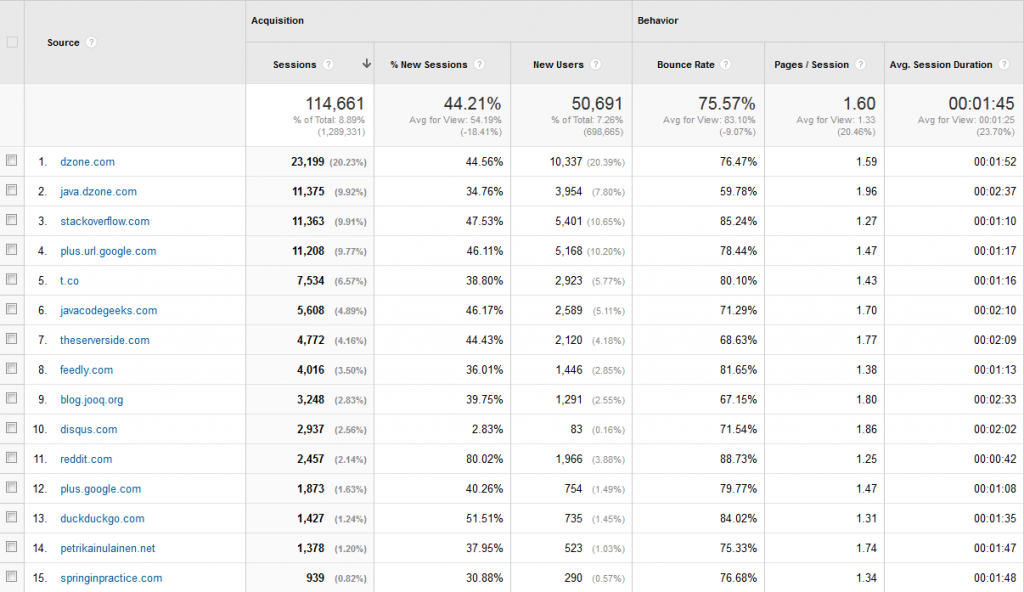
Task: Open the disqus.com source link
Action: pos(89,429)
